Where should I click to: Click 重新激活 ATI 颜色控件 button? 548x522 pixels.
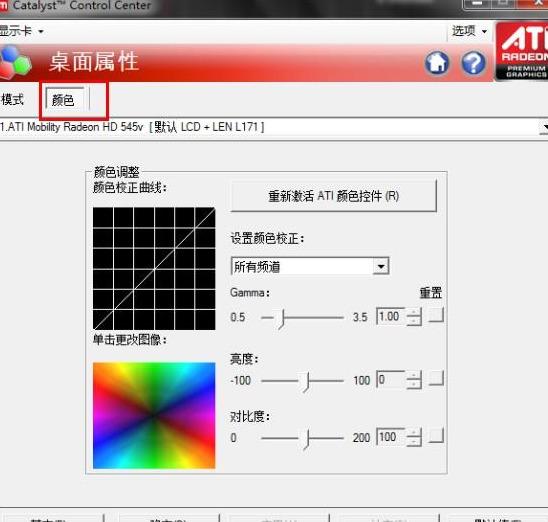coord(334,196)
